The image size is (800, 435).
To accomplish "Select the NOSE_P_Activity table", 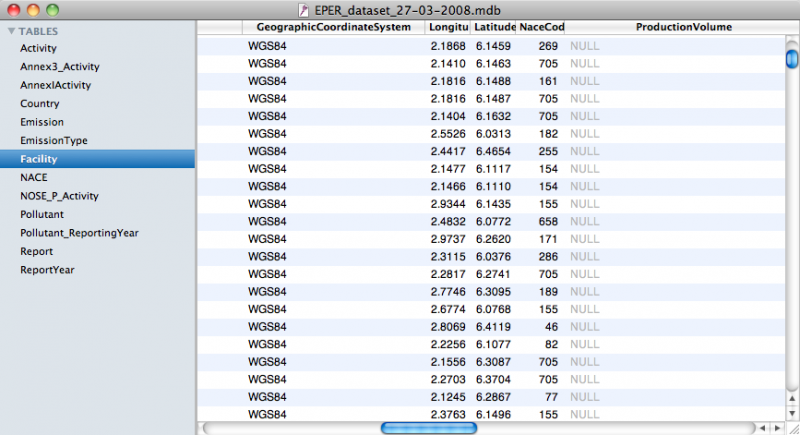I will pyautogui.click(x=59, y=196).
